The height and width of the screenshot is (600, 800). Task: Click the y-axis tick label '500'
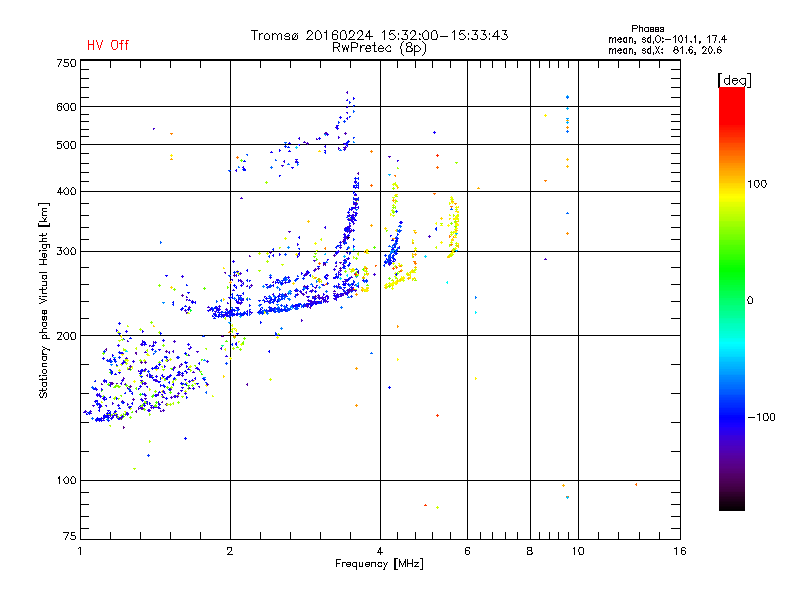coord(66,145)
